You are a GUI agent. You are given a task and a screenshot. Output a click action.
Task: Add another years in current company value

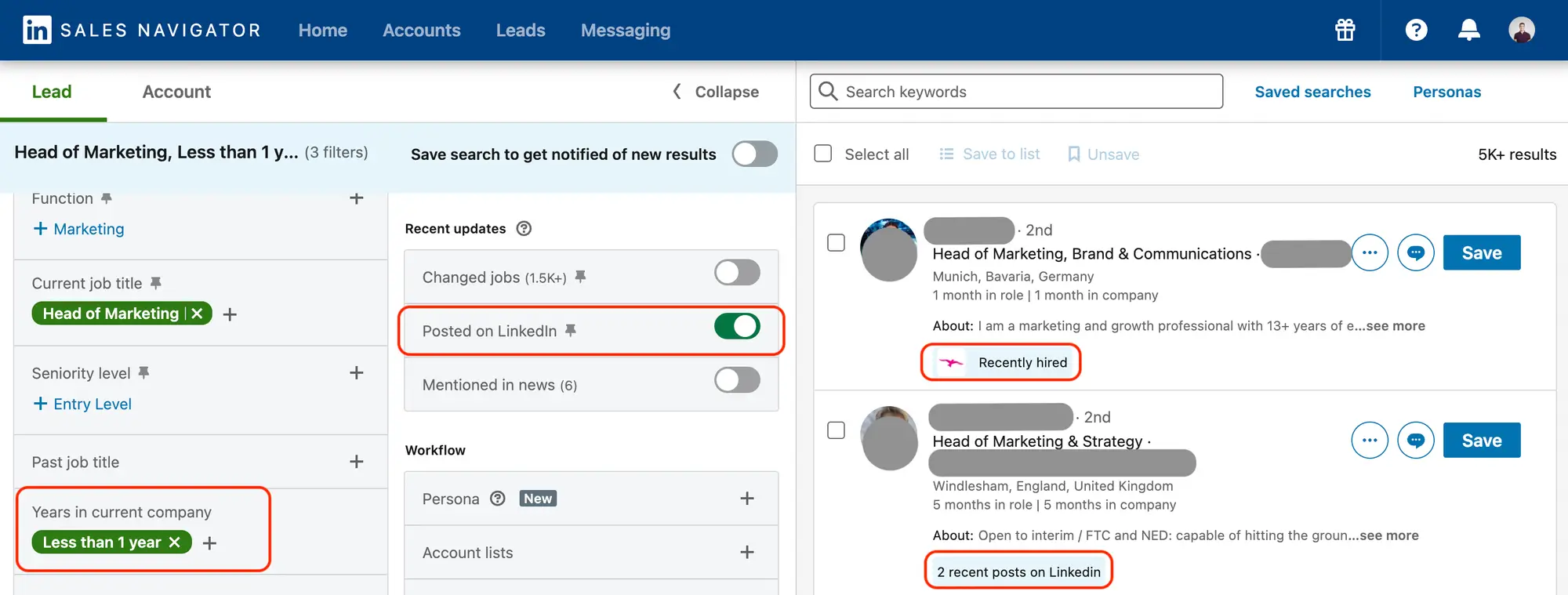(209, 542)
